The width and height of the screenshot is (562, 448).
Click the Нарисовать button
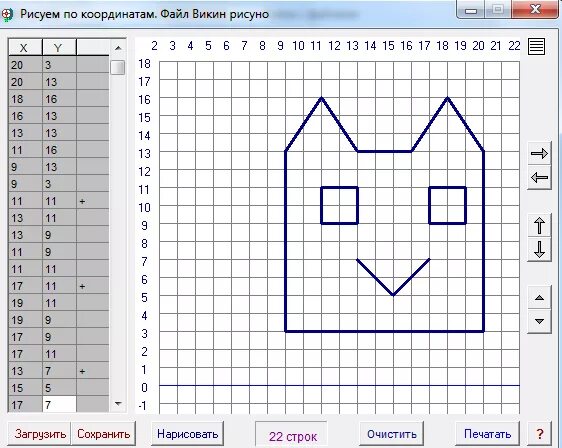coord(187,434)
